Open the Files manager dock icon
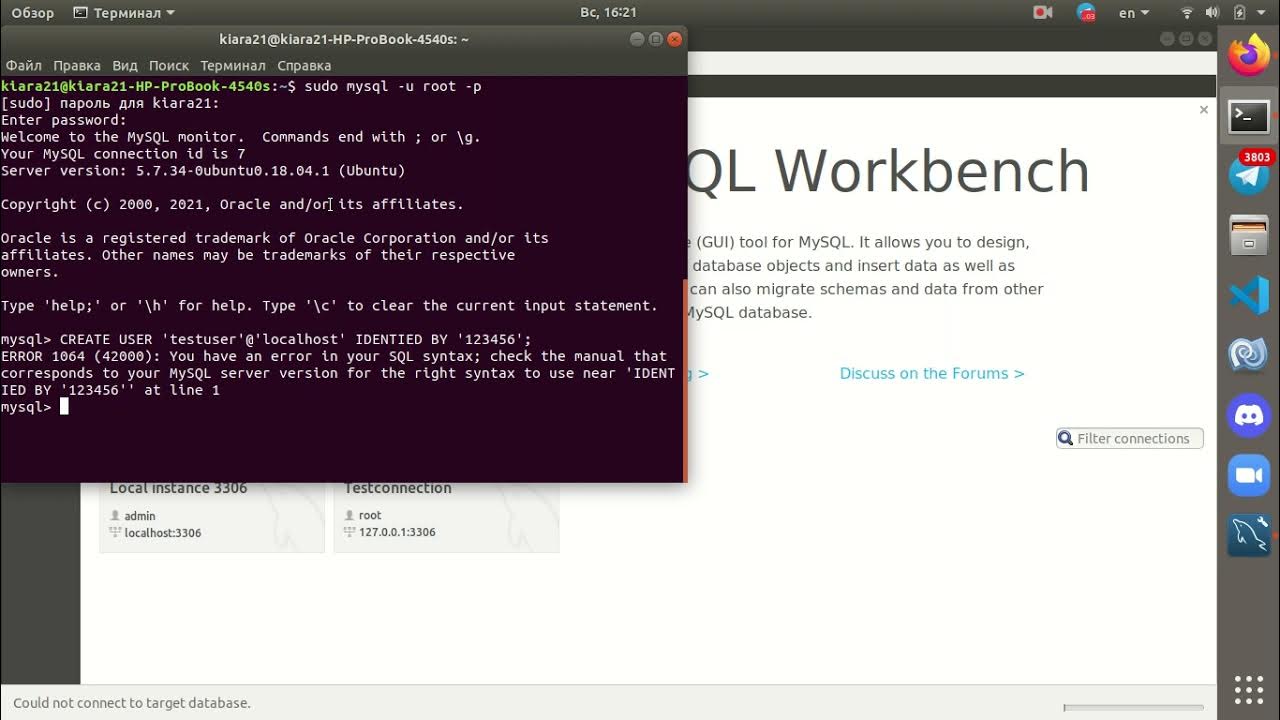This screenshot has width=1280, height=720. 1249,236
